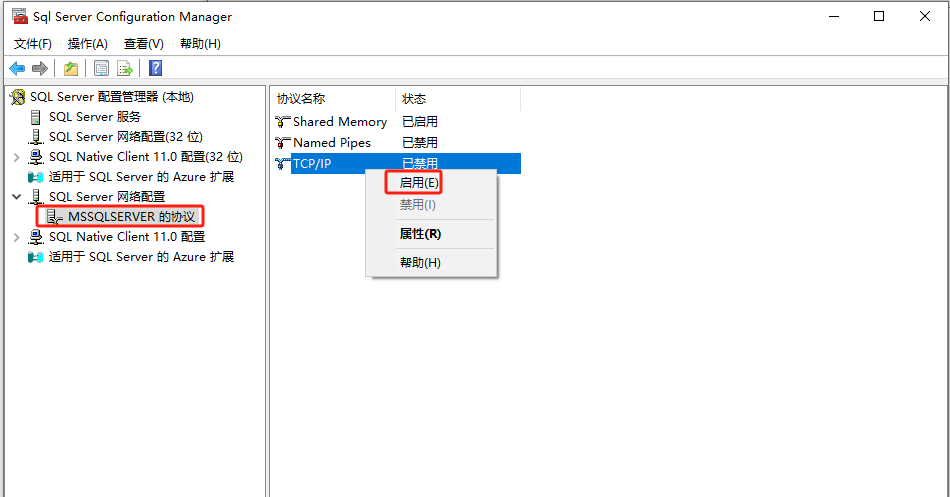Click the SQL Server 网络配置(32 位) icon
950x497 pixels.
[x=36, y=137]
